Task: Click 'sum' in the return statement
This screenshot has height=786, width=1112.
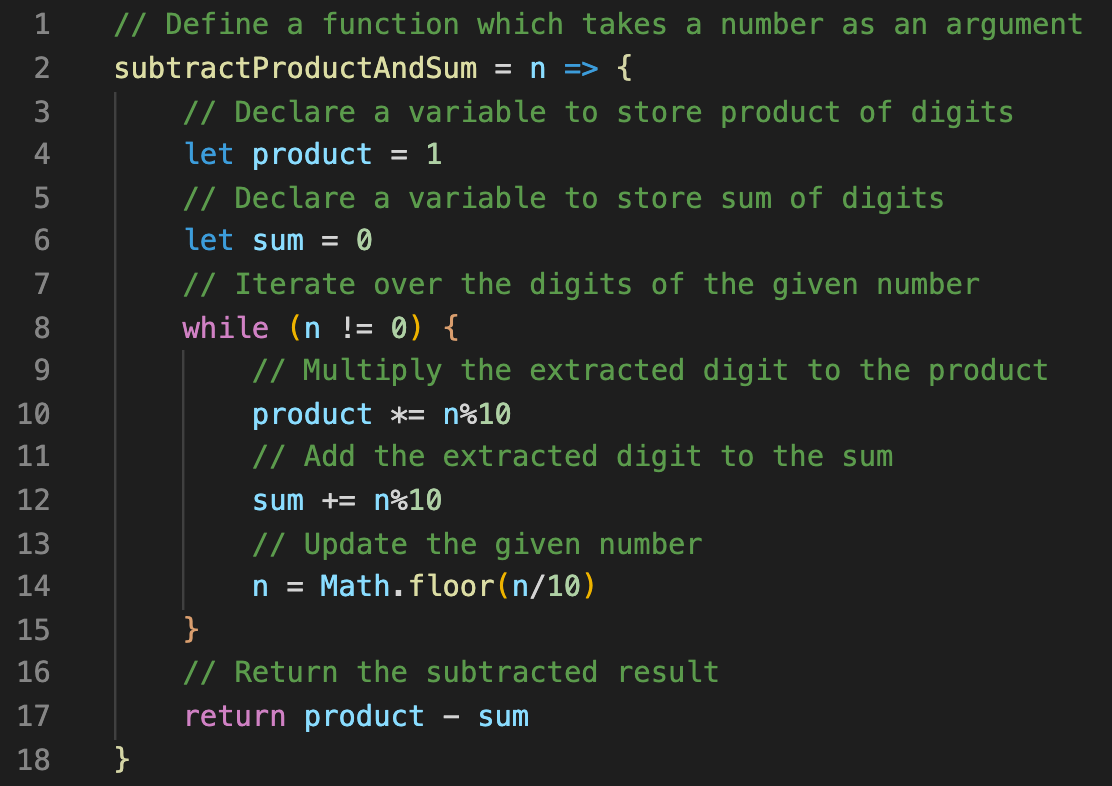Action: point(503,716)
